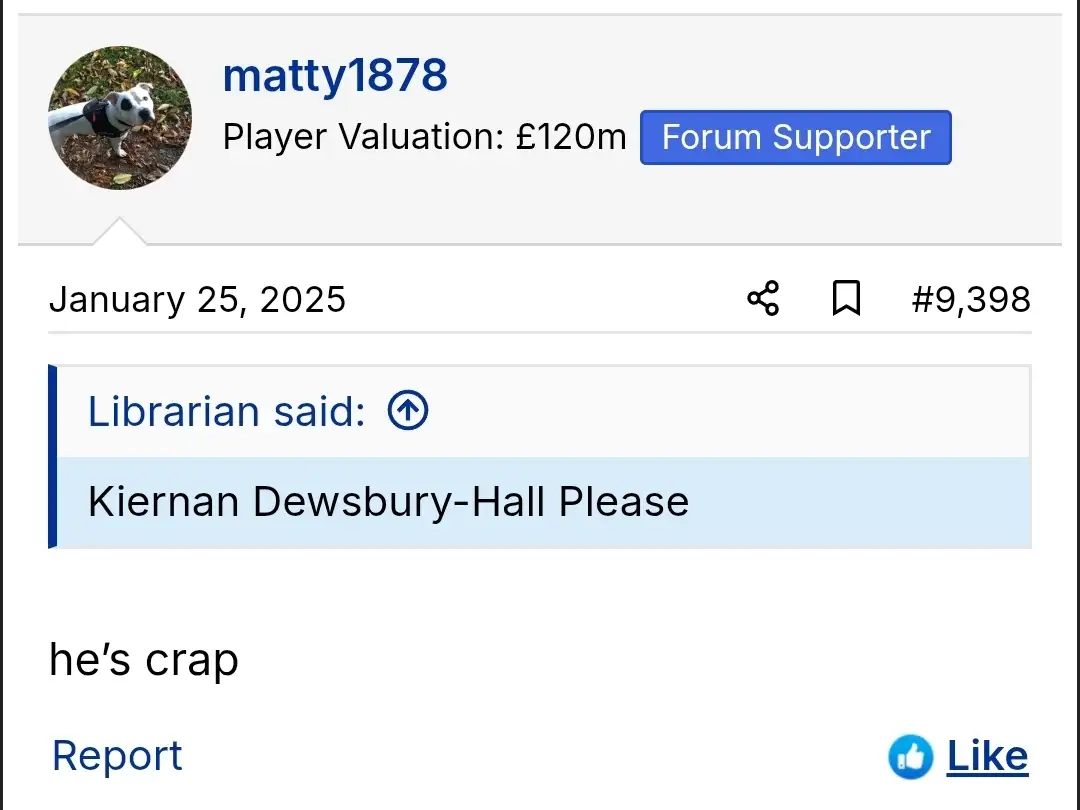Image resolution: width=1080 pixels, height=810 pixels.
Task: Click the blue thumbs-up Like icon
Action: coord(910,757)
